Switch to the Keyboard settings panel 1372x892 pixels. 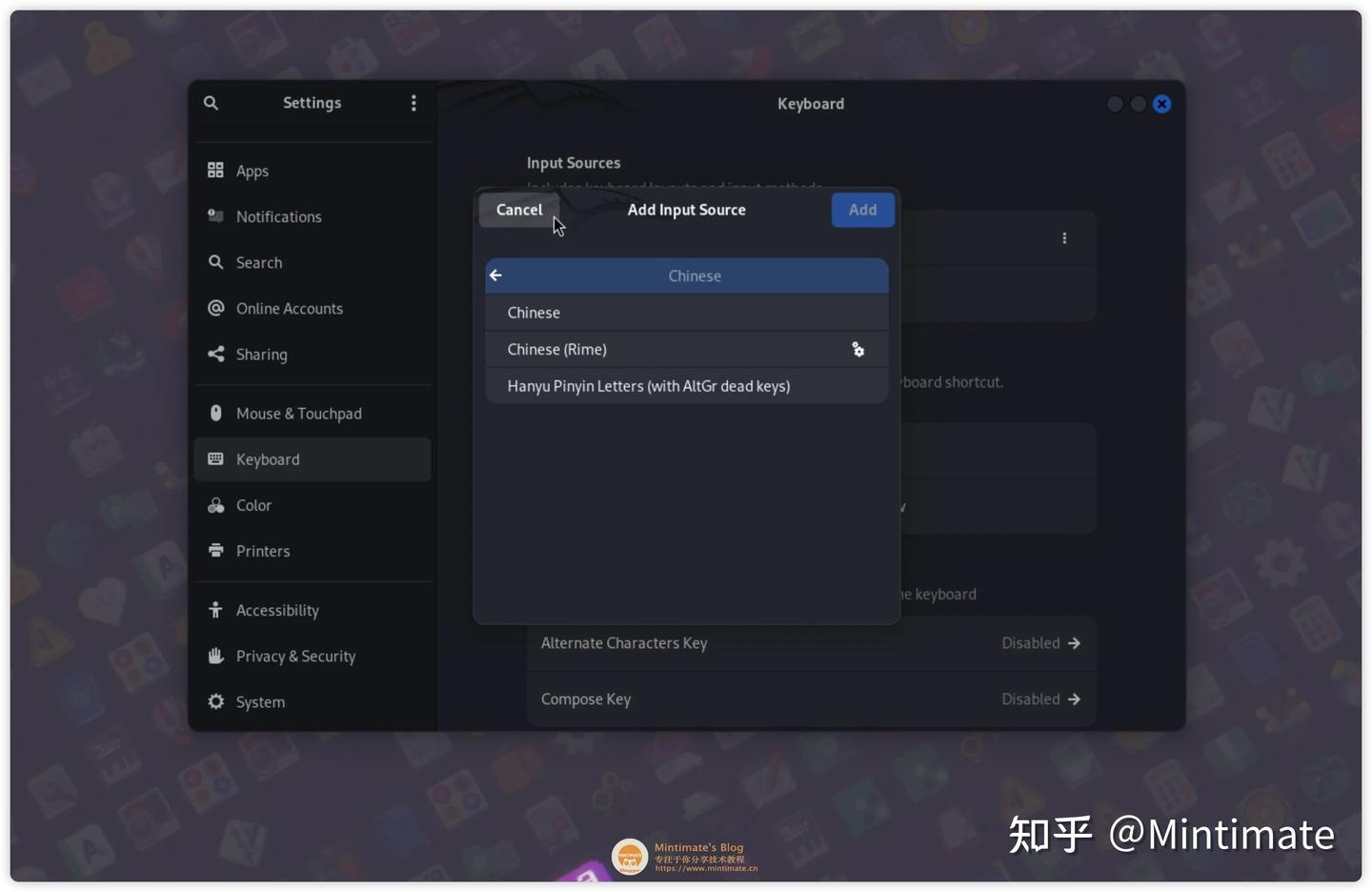coord(267,458)
